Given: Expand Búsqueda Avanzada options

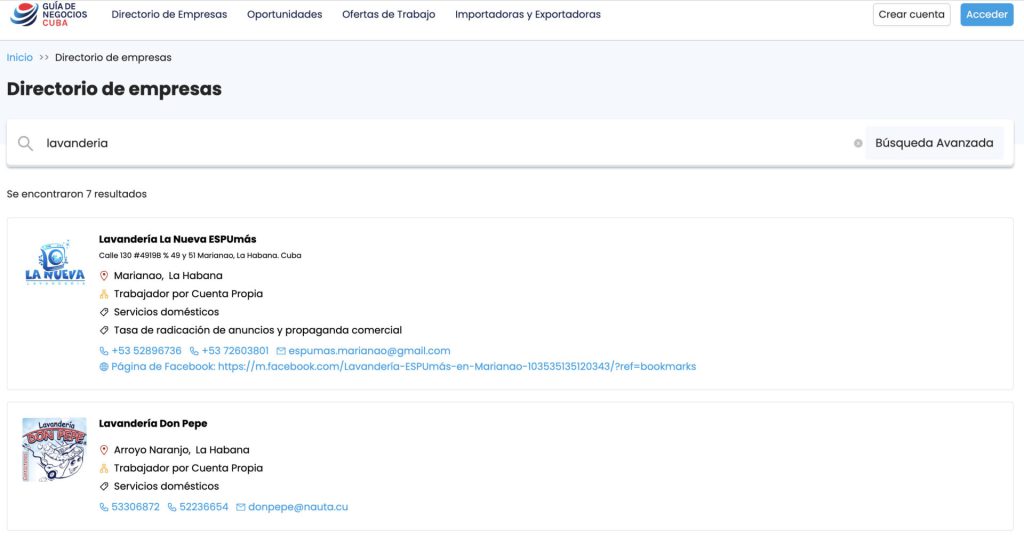Looking at the screenshot, I should pos(934,143).
